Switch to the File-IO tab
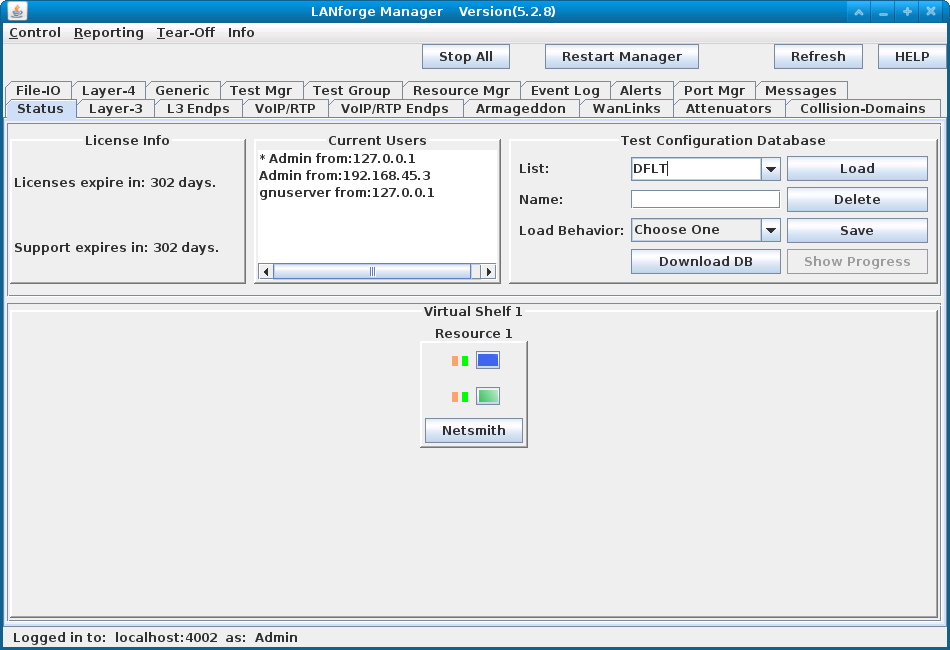Screen dimensions: 950x650 [x=38, y=90]
